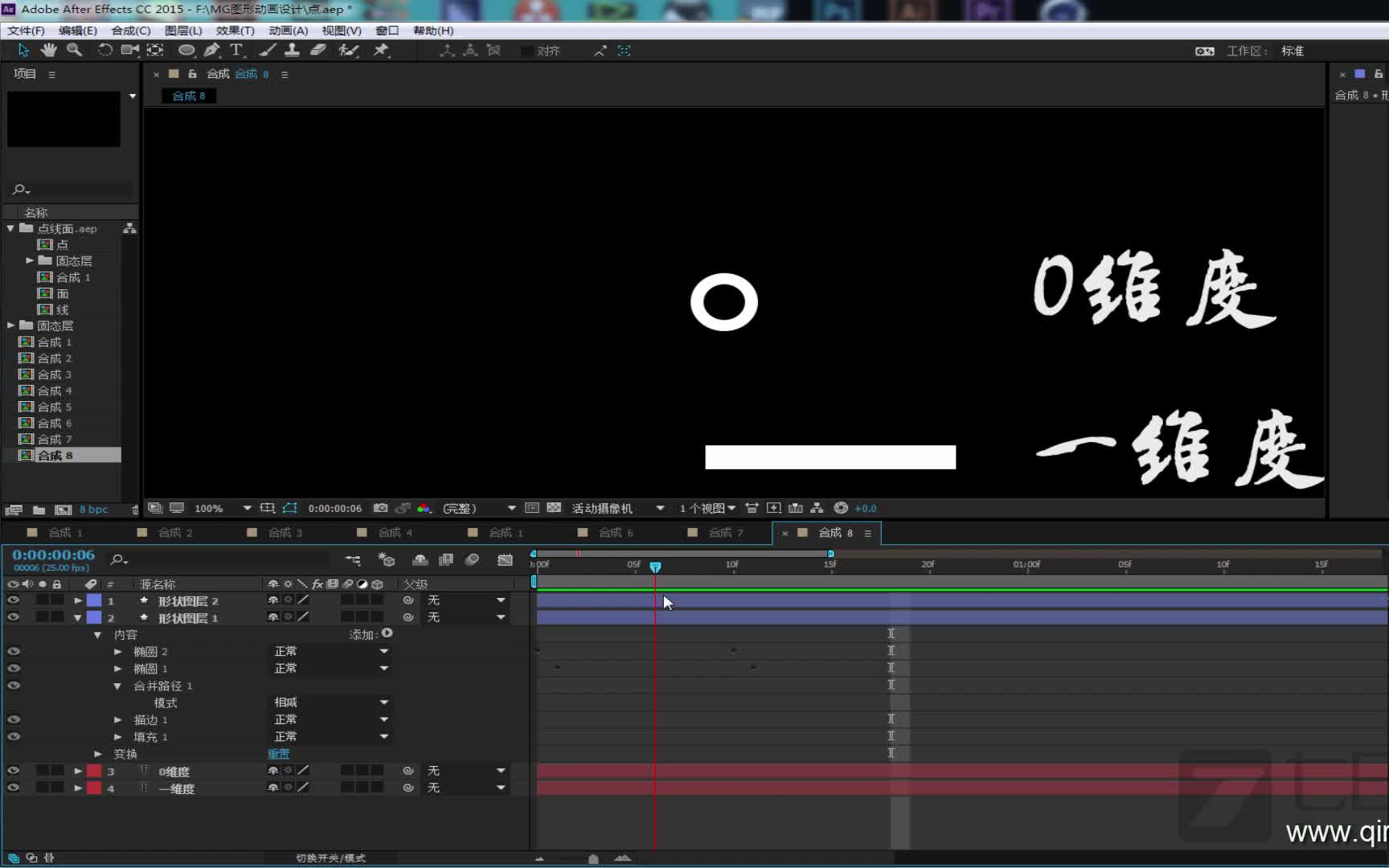The width and height of the screenshot is (1389, 868).
Task: Select 合成 5 in project panel
Action: [55, 407]
